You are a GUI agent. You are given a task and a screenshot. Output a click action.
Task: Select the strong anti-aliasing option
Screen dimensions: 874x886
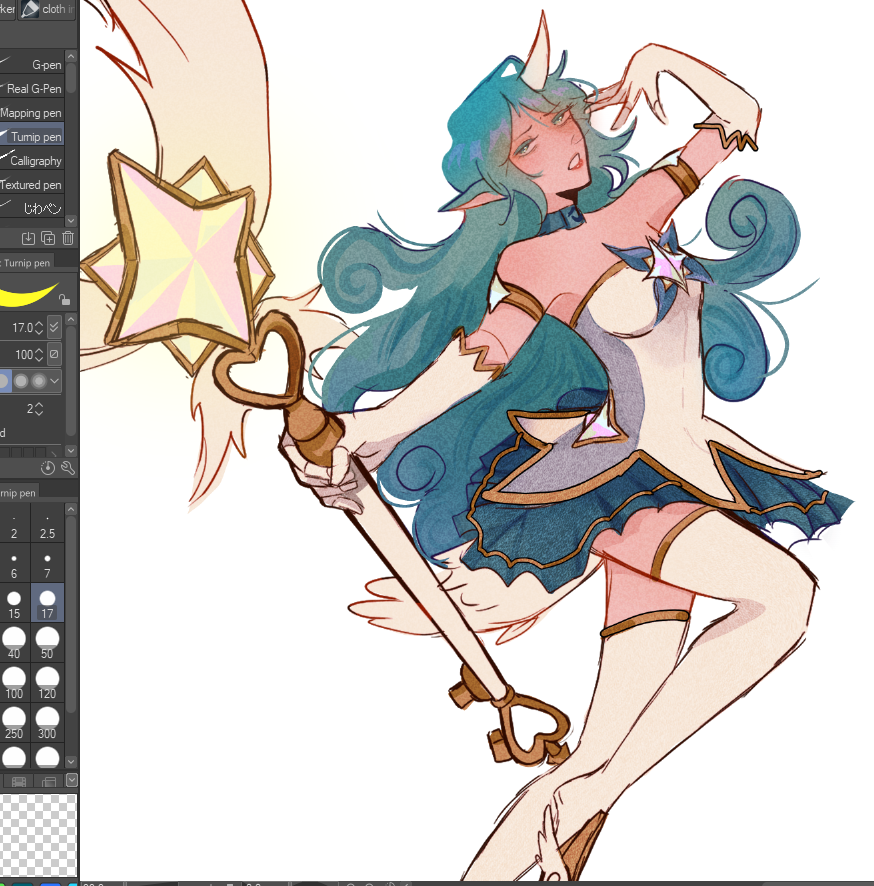[39, 381]
